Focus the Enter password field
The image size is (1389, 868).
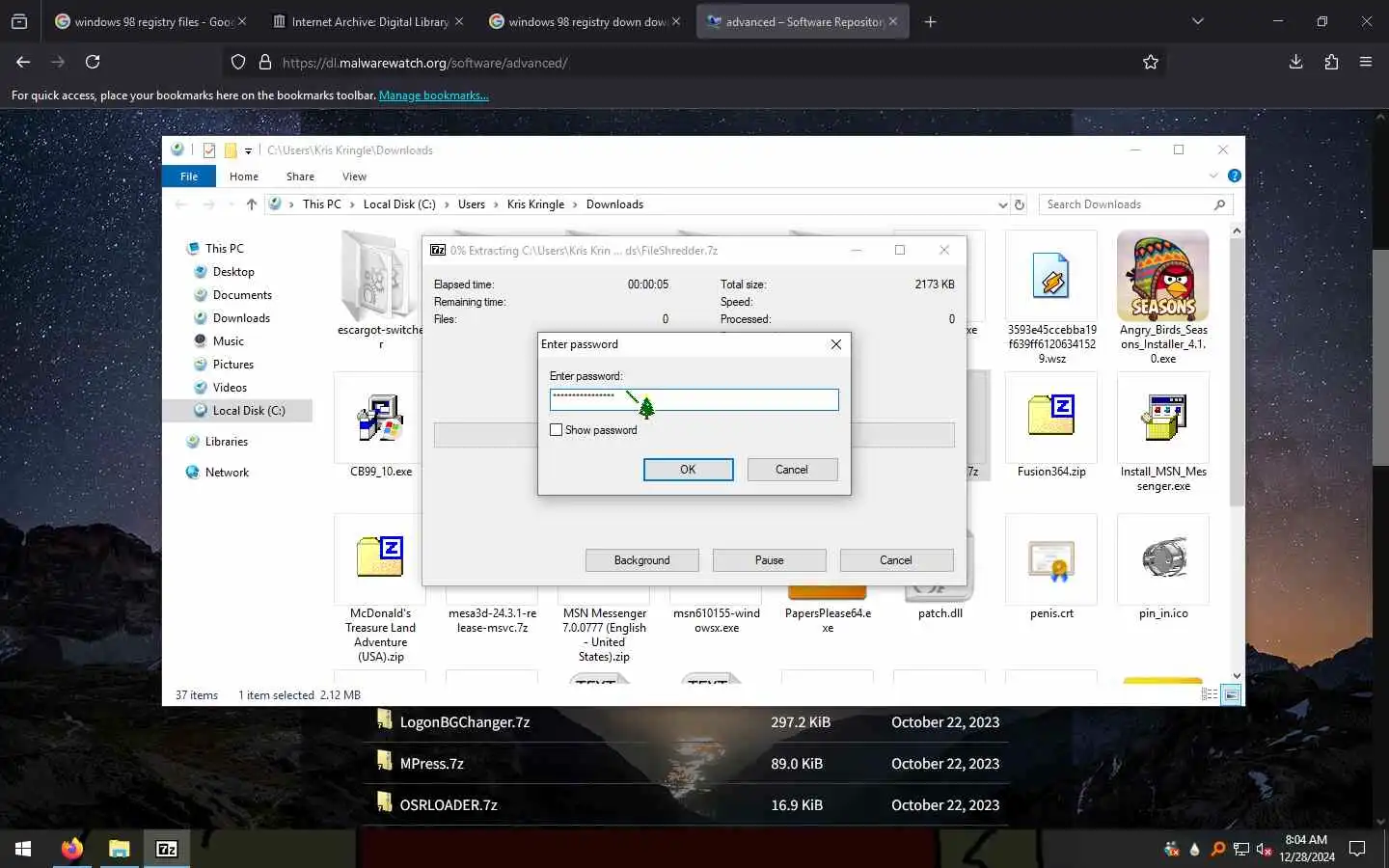[694, 399]
